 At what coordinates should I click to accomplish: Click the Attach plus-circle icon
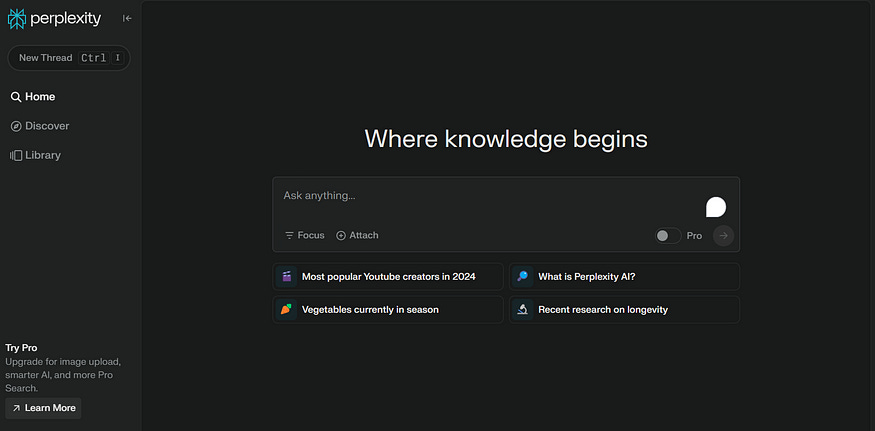[x=341, y=236]
